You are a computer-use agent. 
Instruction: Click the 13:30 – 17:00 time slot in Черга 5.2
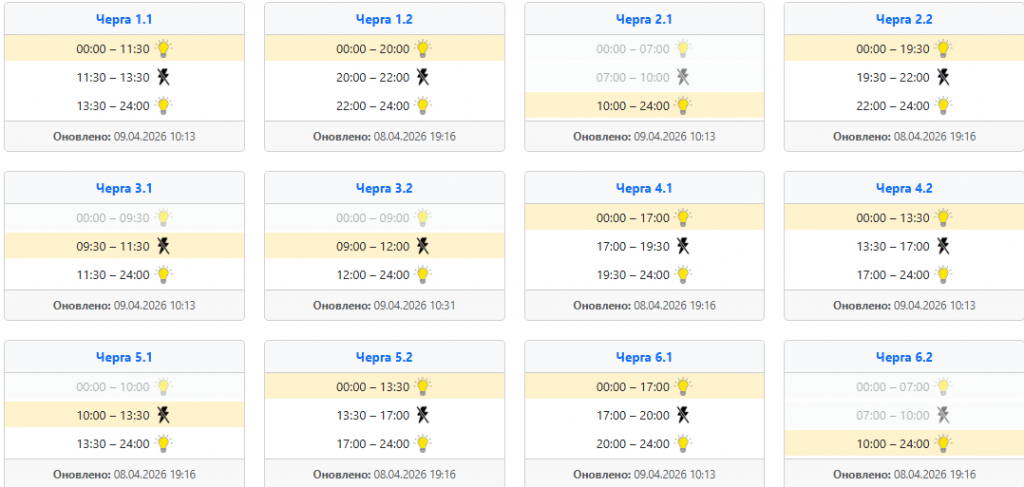pos(372,415)
